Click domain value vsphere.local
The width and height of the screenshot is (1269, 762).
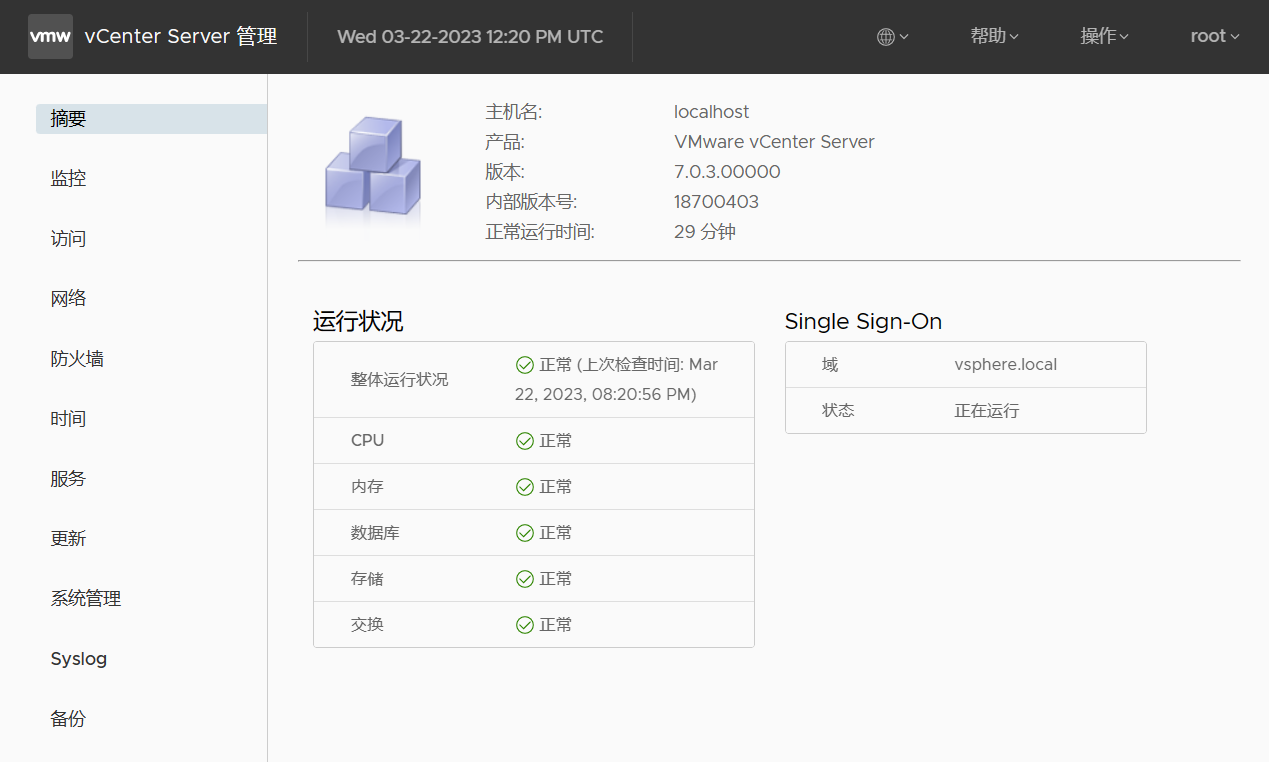(x=1005, y=365)
